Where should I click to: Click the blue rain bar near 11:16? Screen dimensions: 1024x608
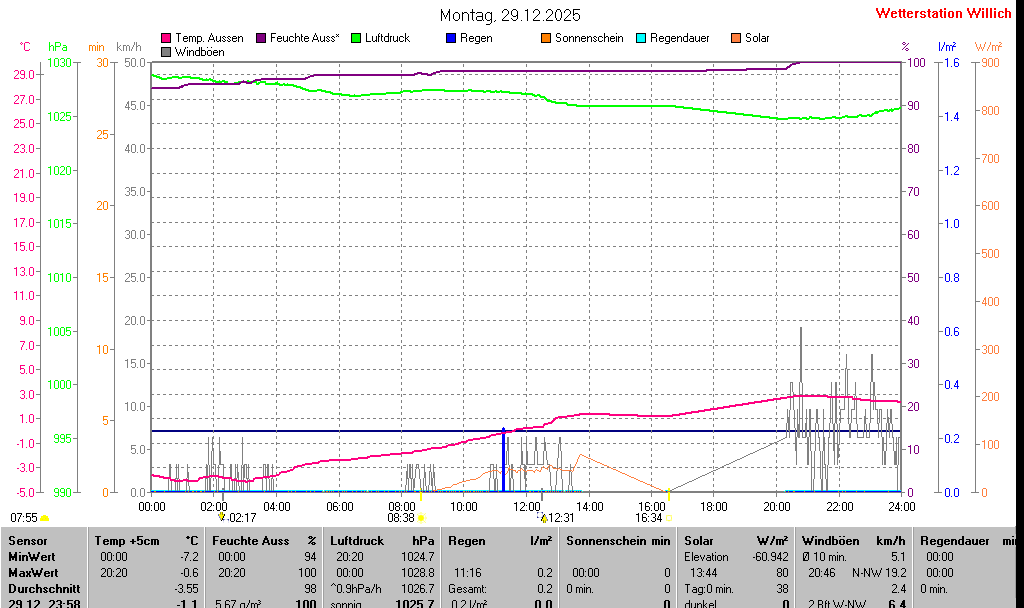[503, 460]
